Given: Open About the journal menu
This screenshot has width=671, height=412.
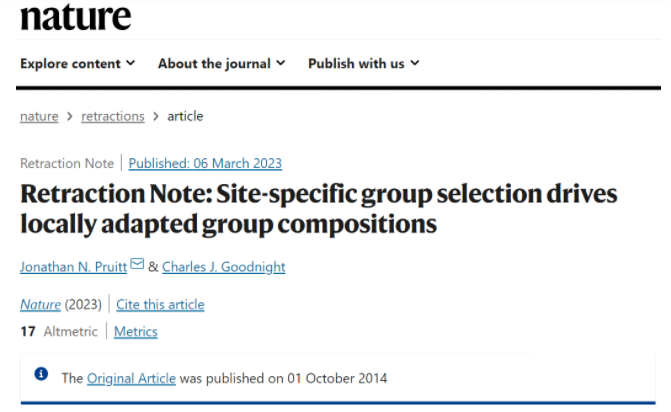Looking at the screenshot, I should (x=222, y=63).
